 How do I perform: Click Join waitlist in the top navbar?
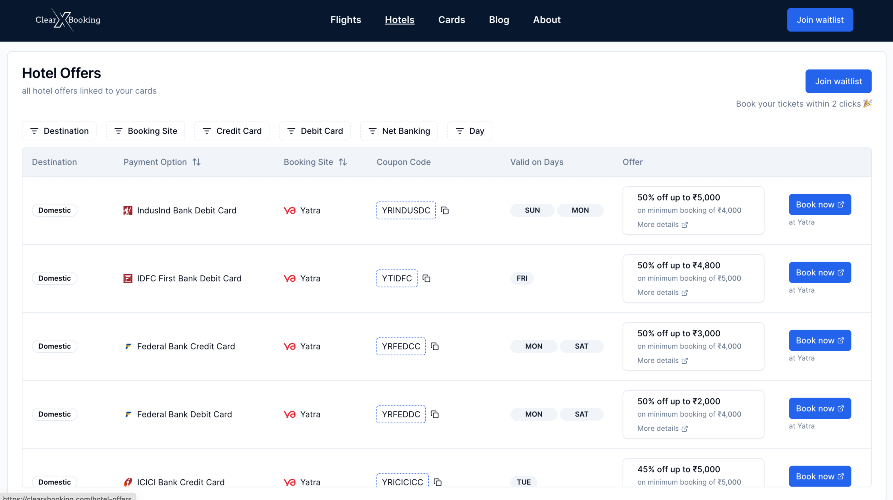(820, 20)
